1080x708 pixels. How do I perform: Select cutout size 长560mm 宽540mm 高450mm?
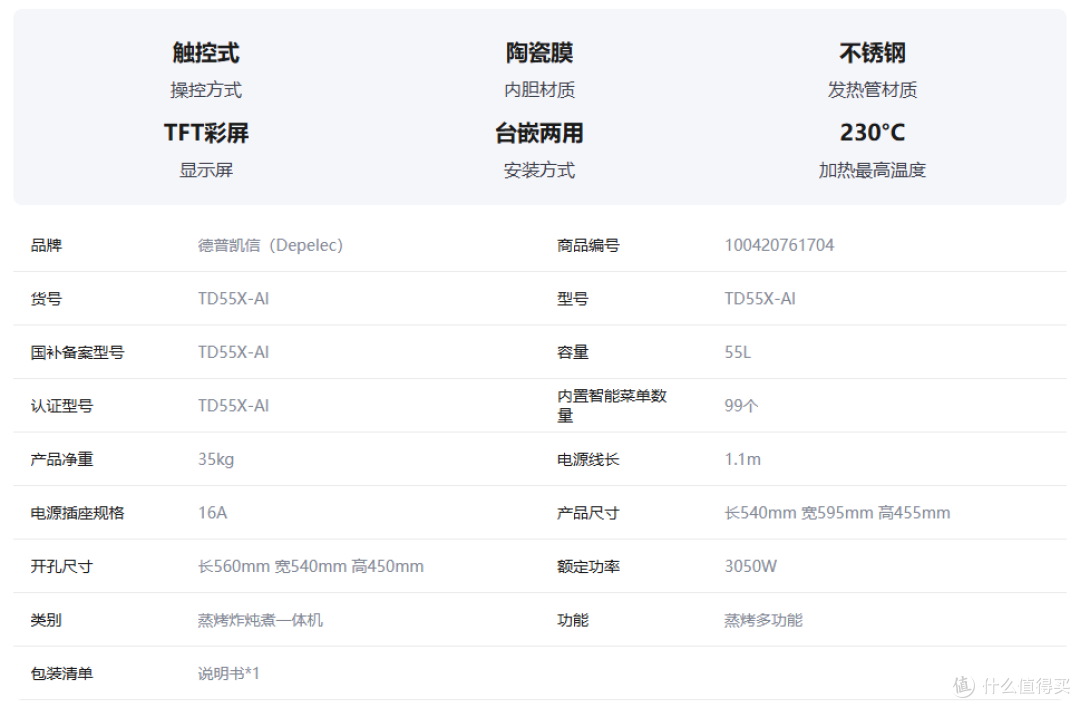click(311, 567)
